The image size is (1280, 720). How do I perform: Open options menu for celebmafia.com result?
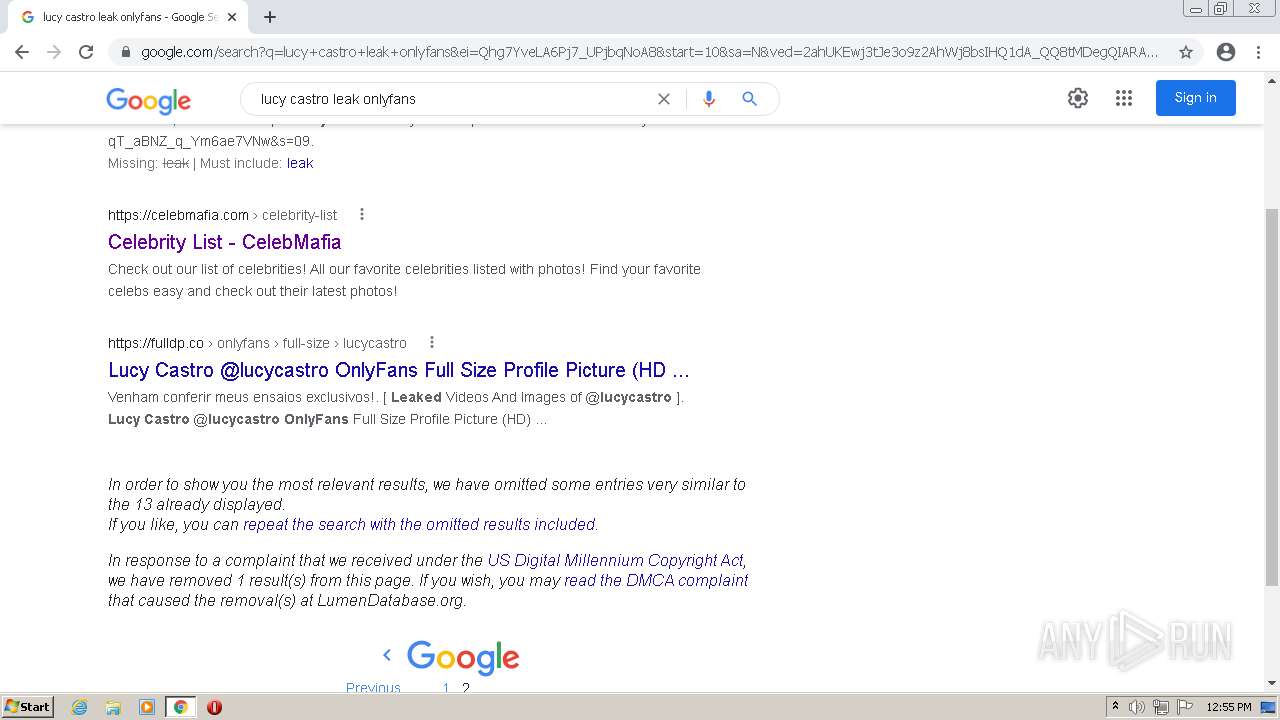tap(362, 214)
